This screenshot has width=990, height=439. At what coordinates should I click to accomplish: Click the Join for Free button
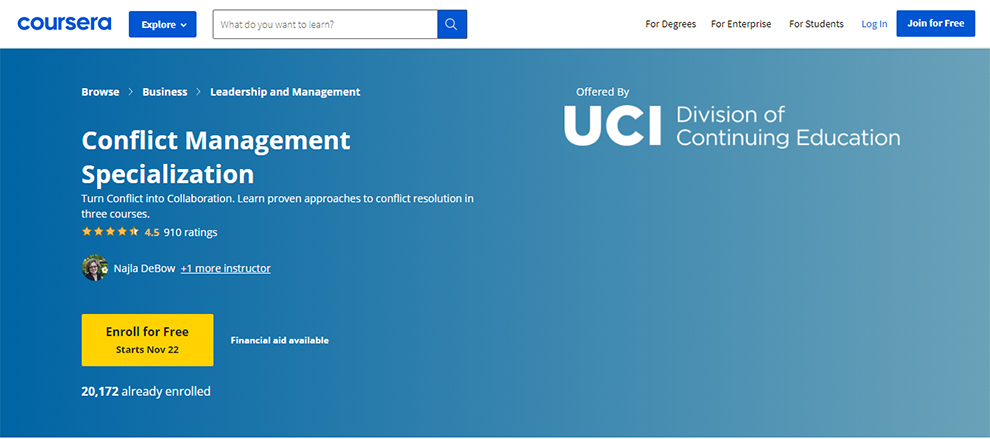tap(936, 23)
